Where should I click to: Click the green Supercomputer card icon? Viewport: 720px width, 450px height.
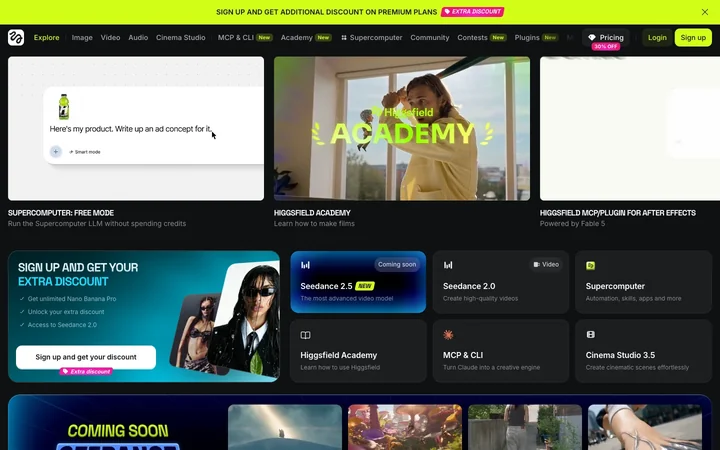tap(591, 265)
